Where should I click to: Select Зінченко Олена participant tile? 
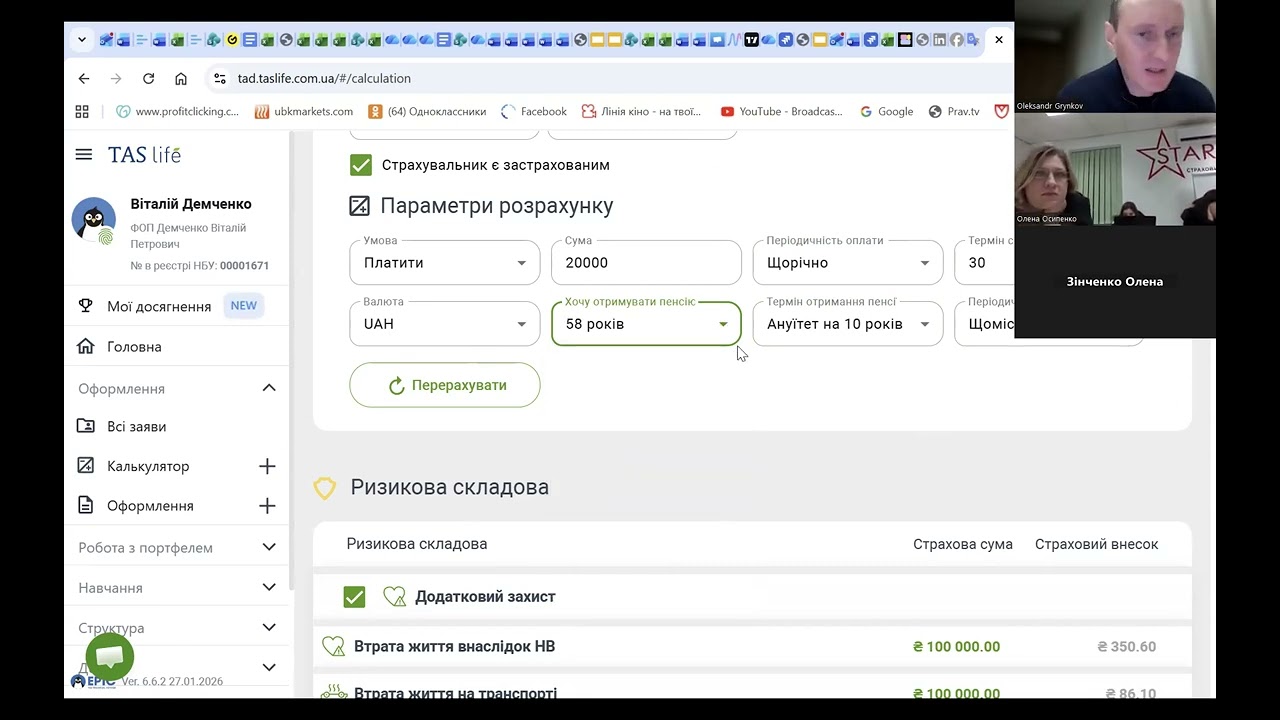[x=1115, y=282]
